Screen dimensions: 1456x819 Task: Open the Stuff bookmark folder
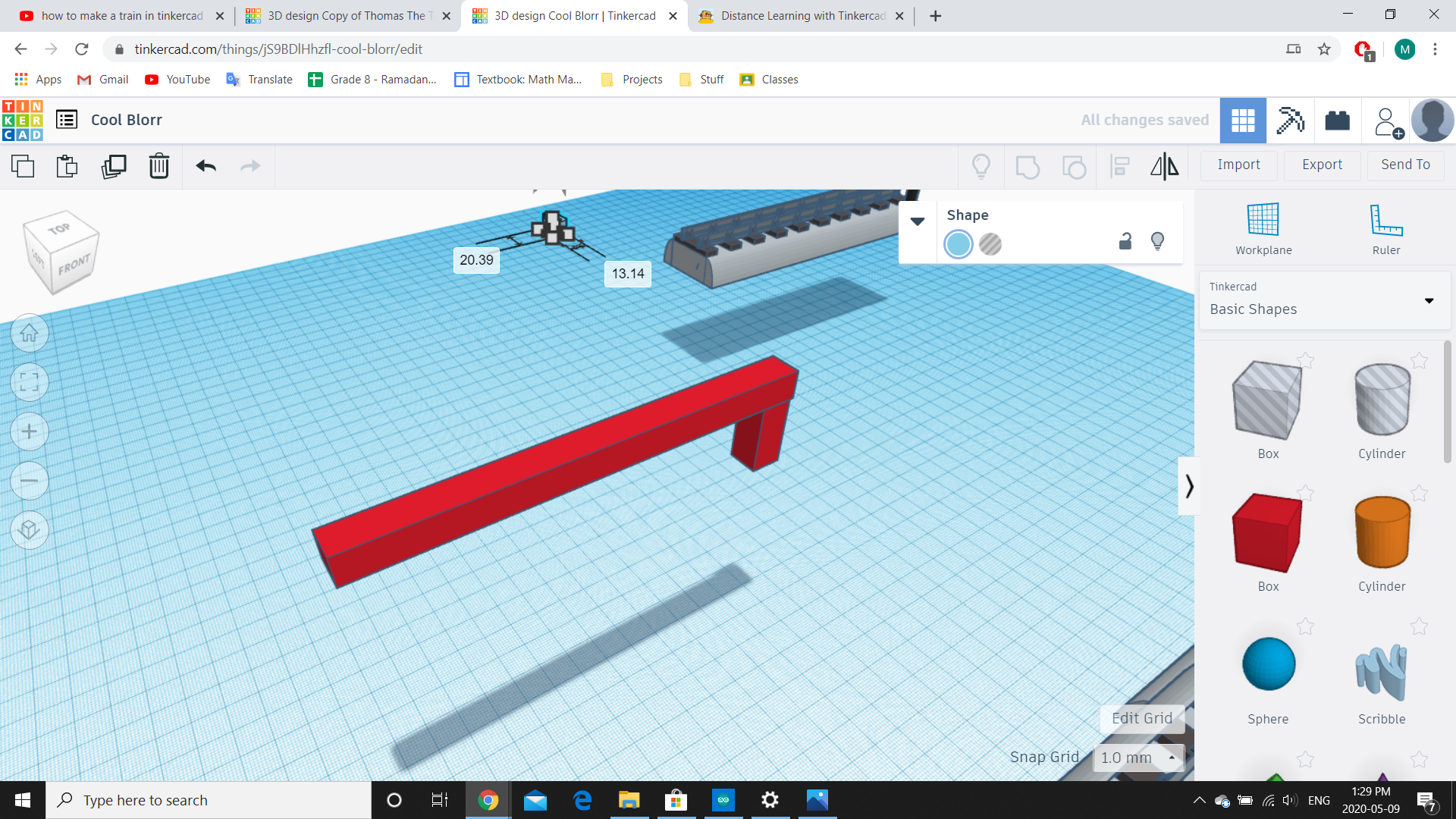pyautogui.click(x=702, y=80)
